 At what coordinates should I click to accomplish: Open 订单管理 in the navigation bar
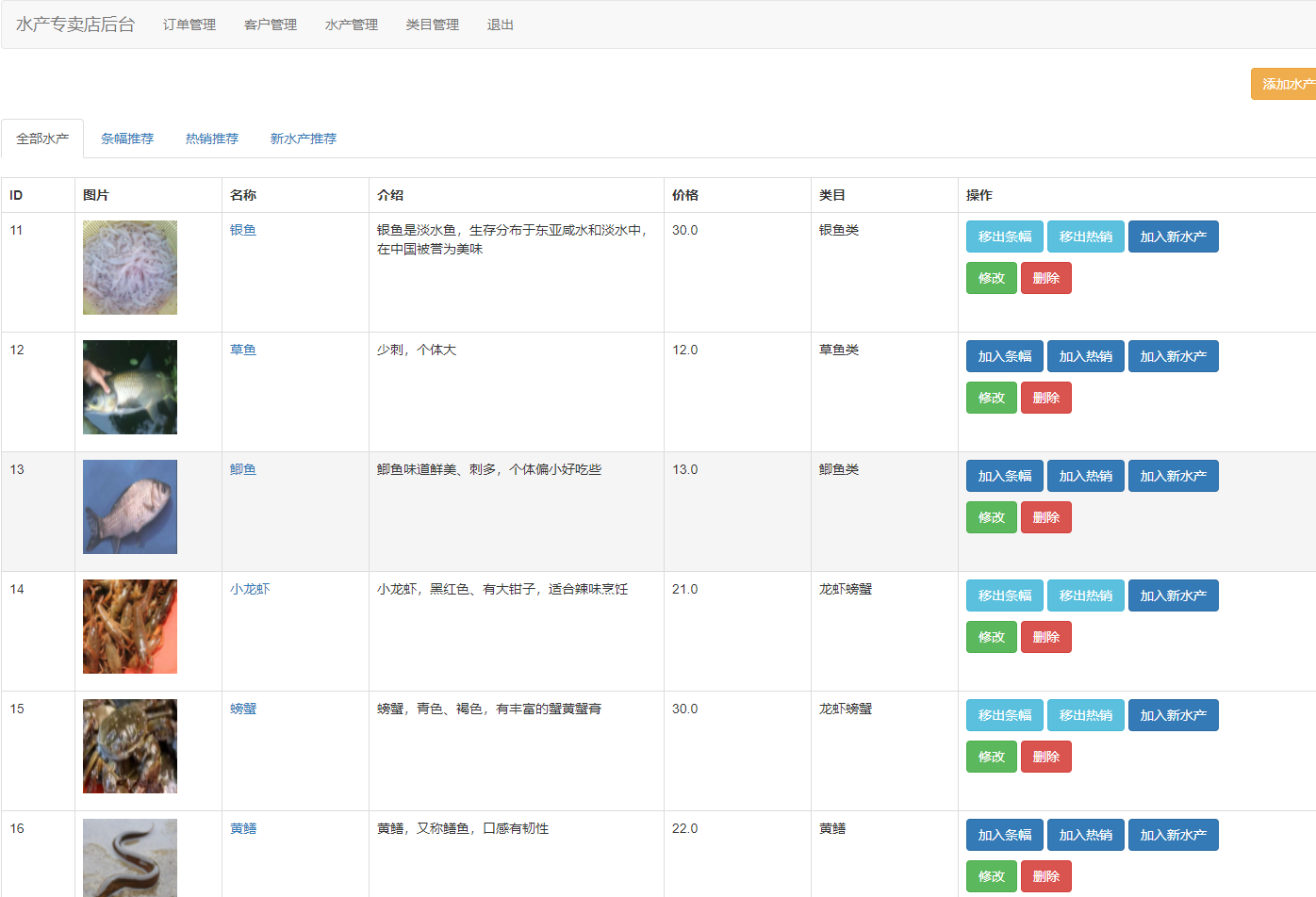click(189, 24)
